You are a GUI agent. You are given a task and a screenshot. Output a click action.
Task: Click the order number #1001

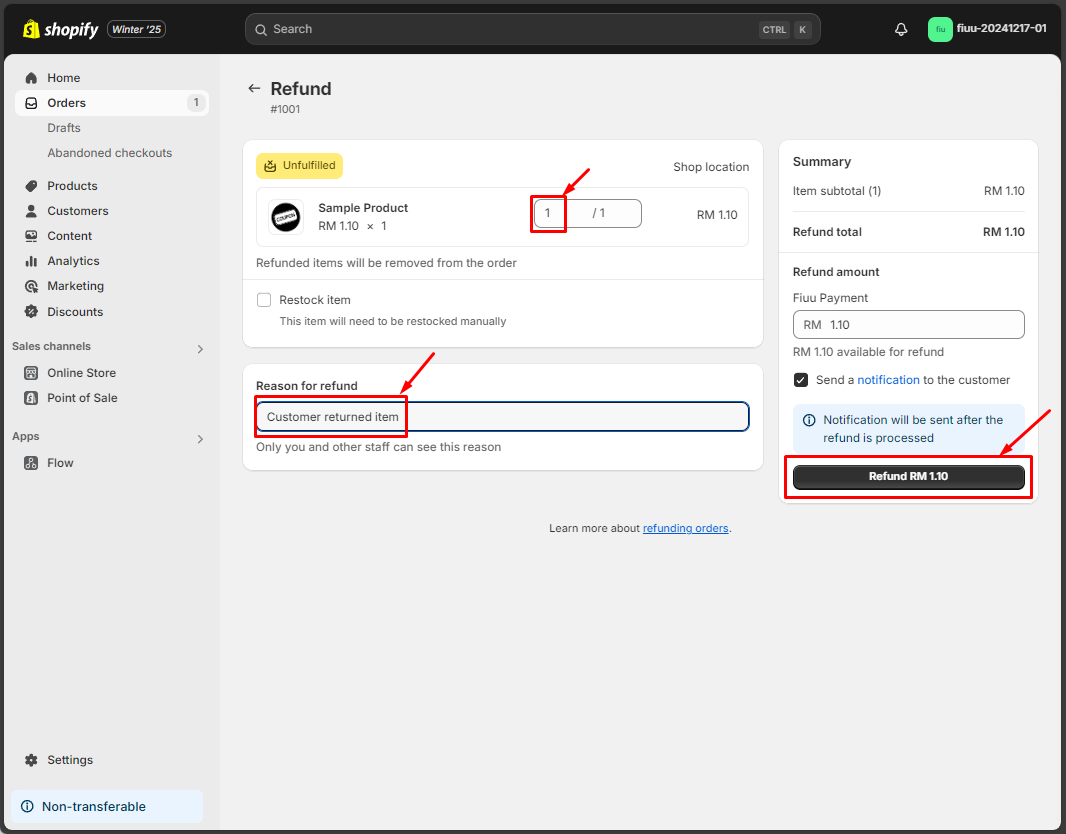[285, 109]
